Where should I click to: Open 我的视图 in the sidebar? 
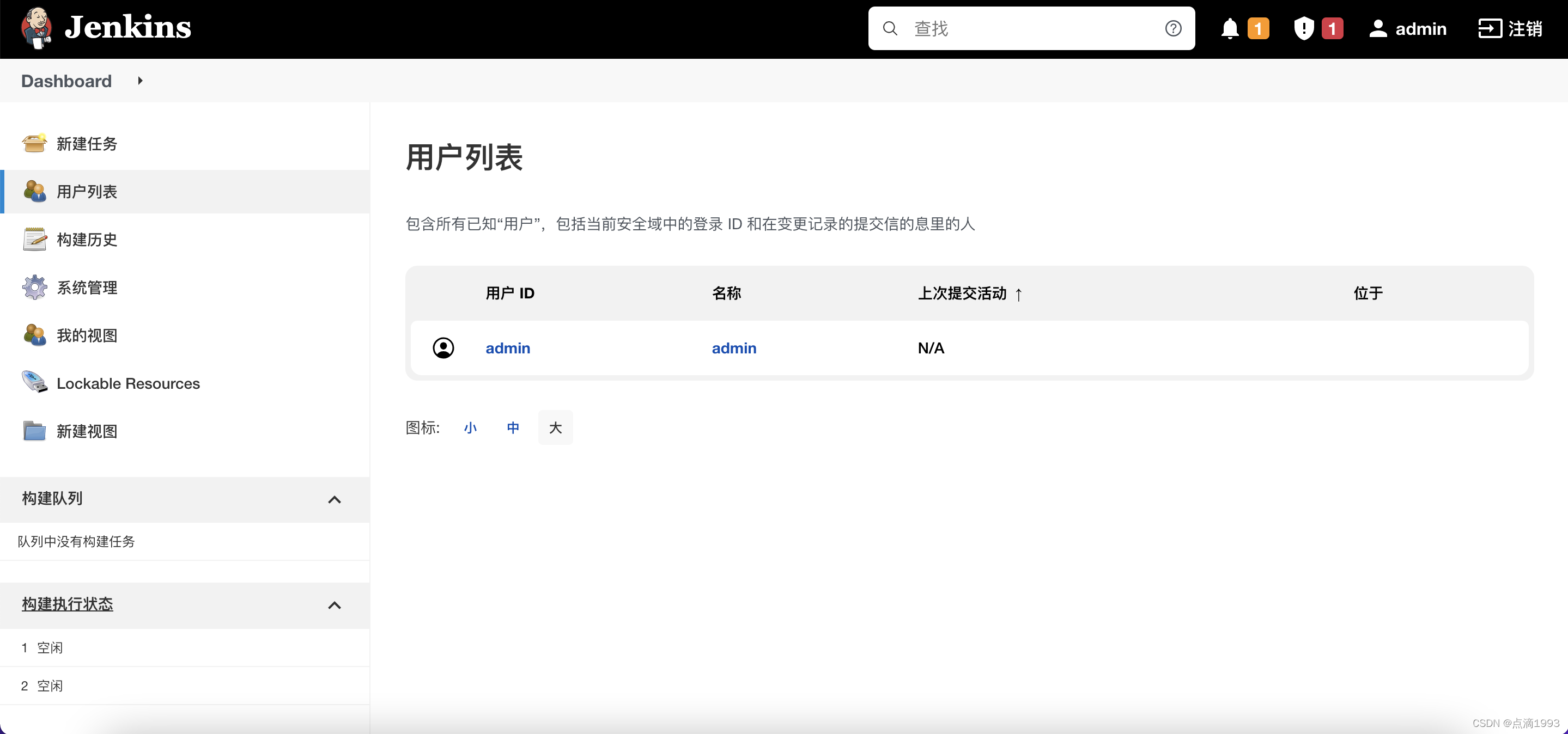(x=87, y=335)
